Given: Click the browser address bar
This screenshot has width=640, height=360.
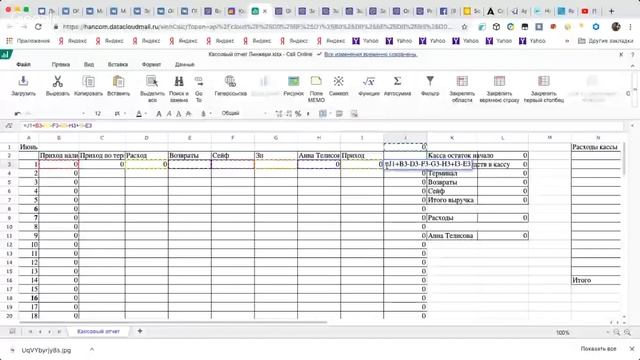Looking at the screenshot, I should 257,27.
